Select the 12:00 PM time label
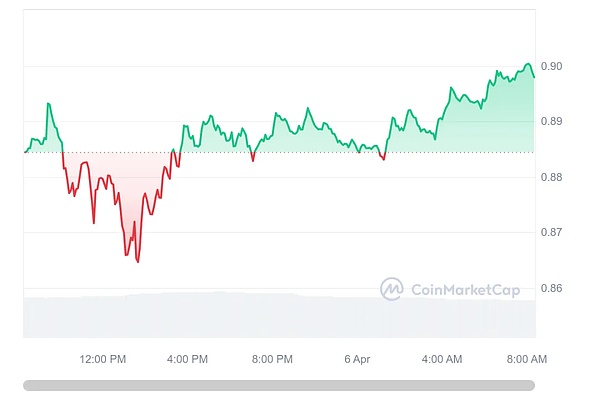This screenshot has height=400, width=600. pos(103,359)
